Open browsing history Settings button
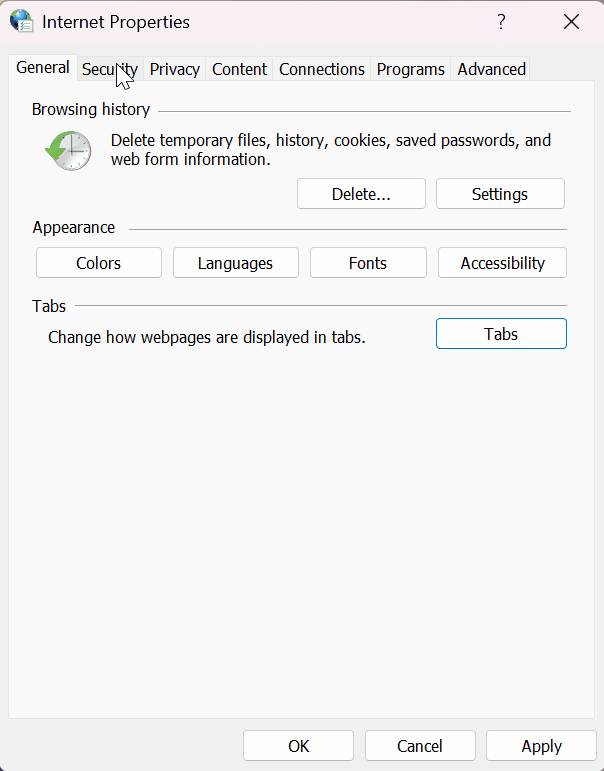The height and width of the screenshot is (771, 604). point(500,194)
